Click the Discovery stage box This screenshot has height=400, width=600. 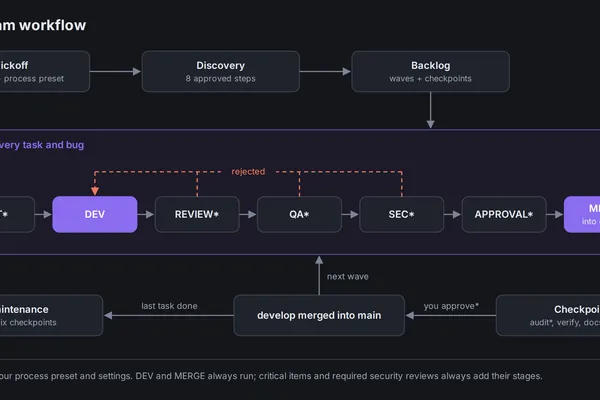[x=220, y=71]
